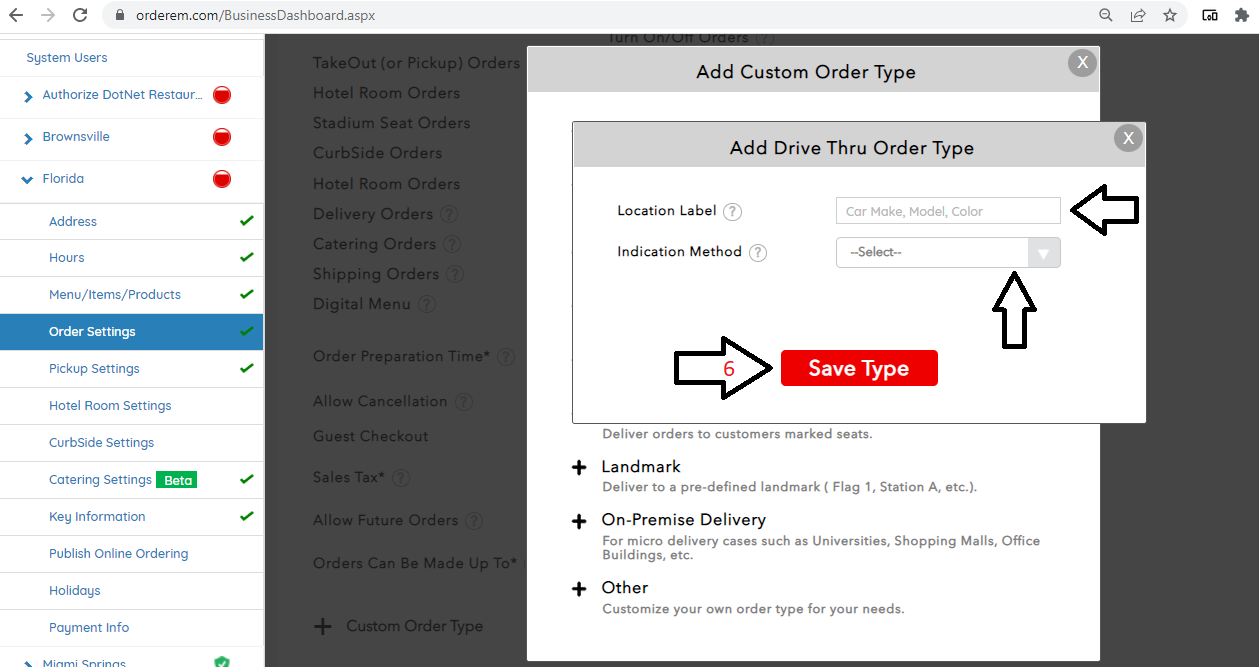This screenshot has width=1259, height=667.
Task: Open Catering Settings in sidebar
Action: point(100,480)
